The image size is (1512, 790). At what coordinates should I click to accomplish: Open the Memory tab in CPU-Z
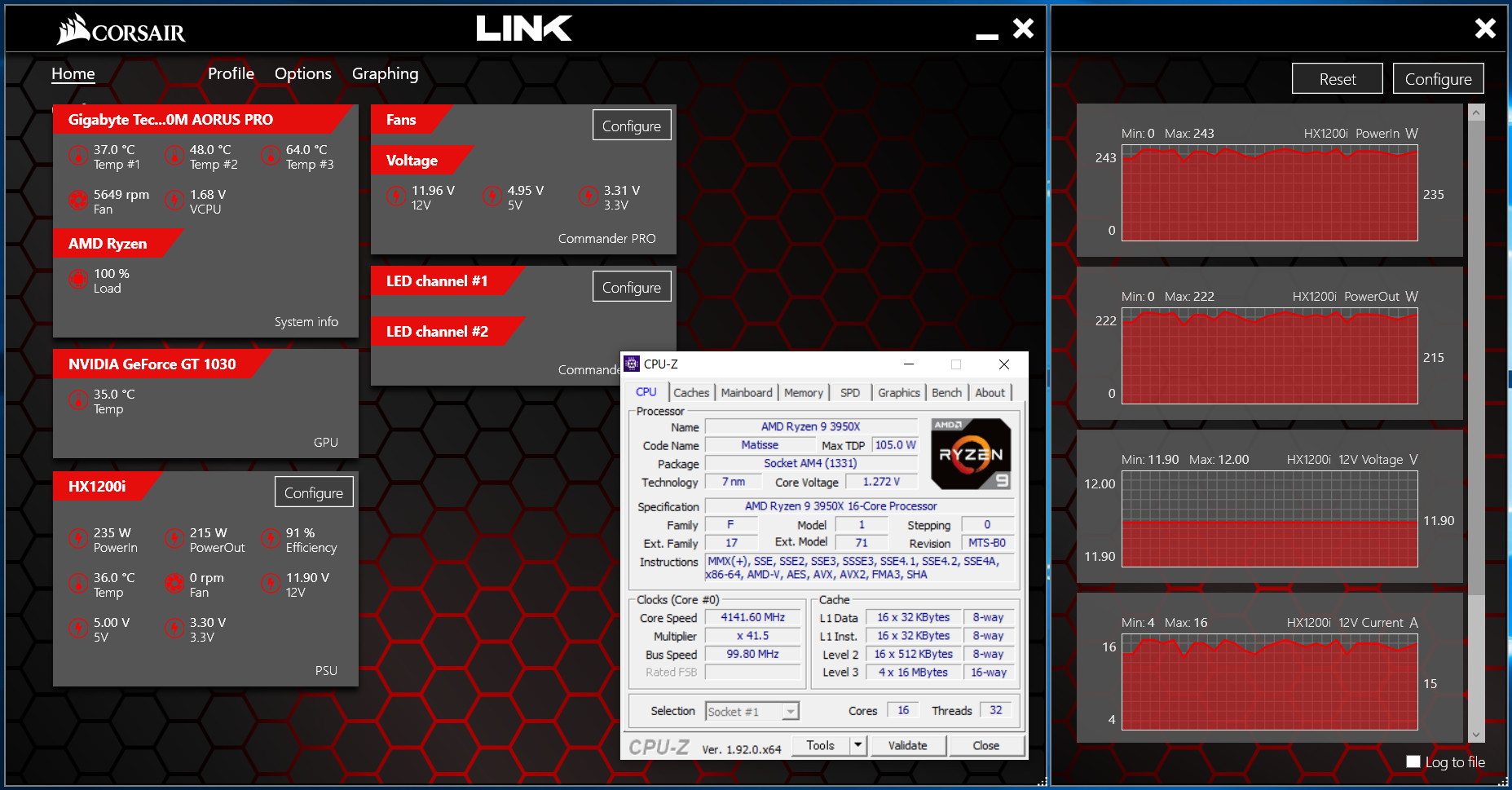[804, 392]
